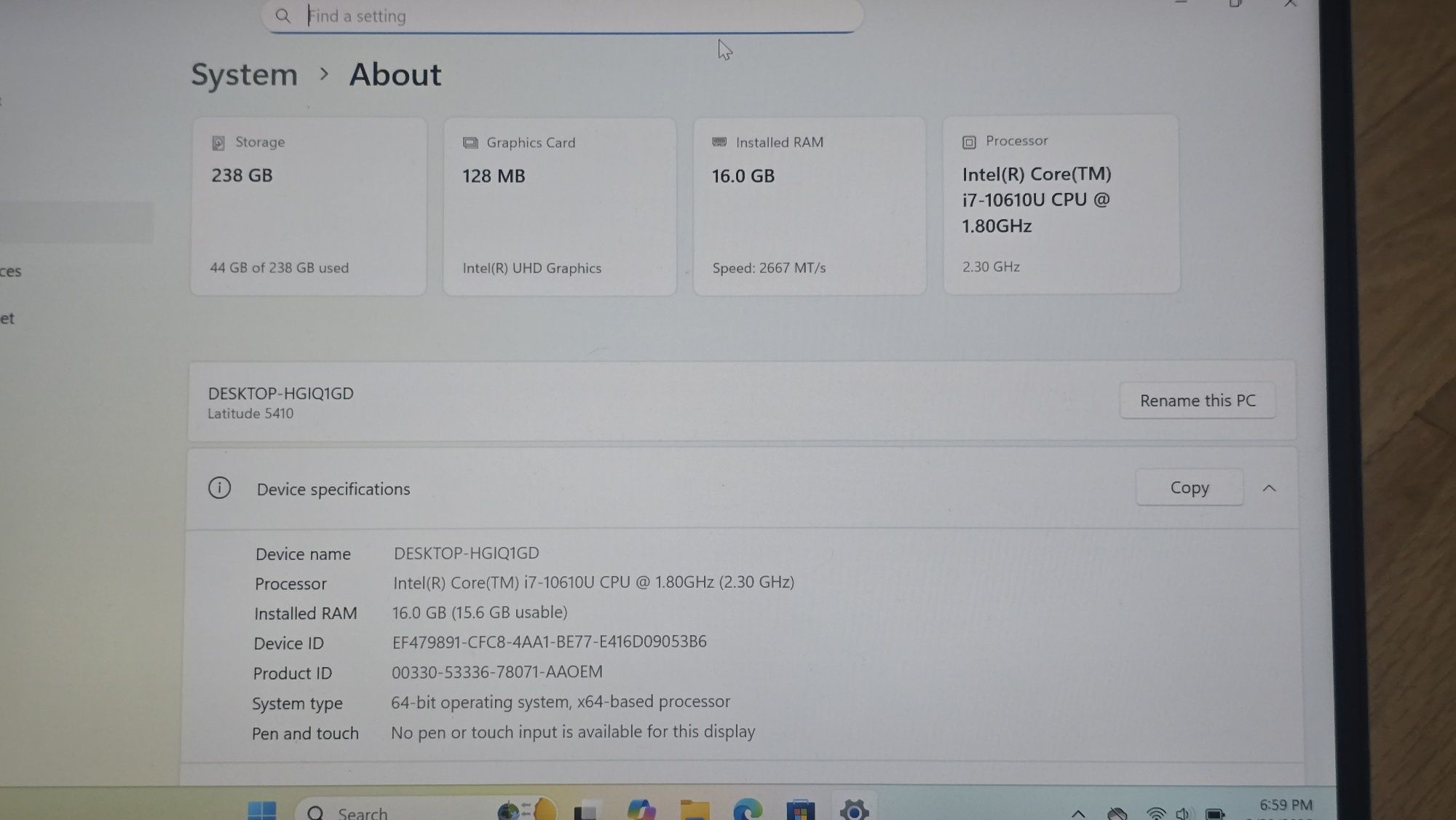This screenshot has width=1456, height=820.
Task: Click the Storage drive icon
Action: tap(218, 143)
